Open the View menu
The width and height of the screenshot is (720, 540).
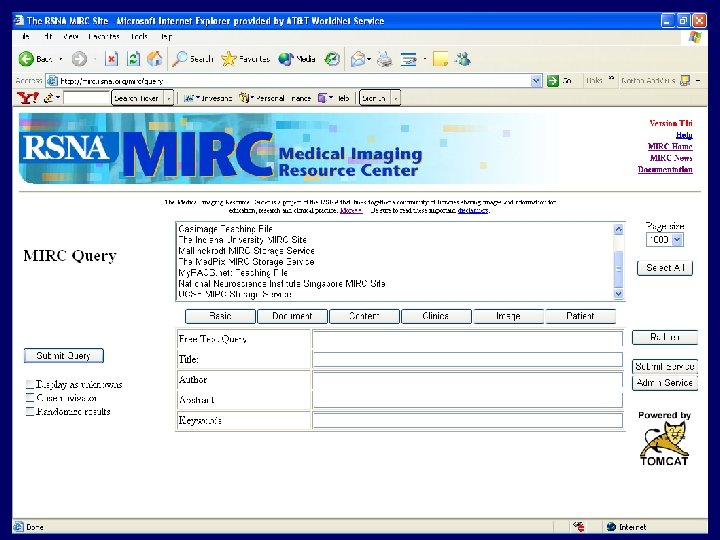tap(70, 36)
